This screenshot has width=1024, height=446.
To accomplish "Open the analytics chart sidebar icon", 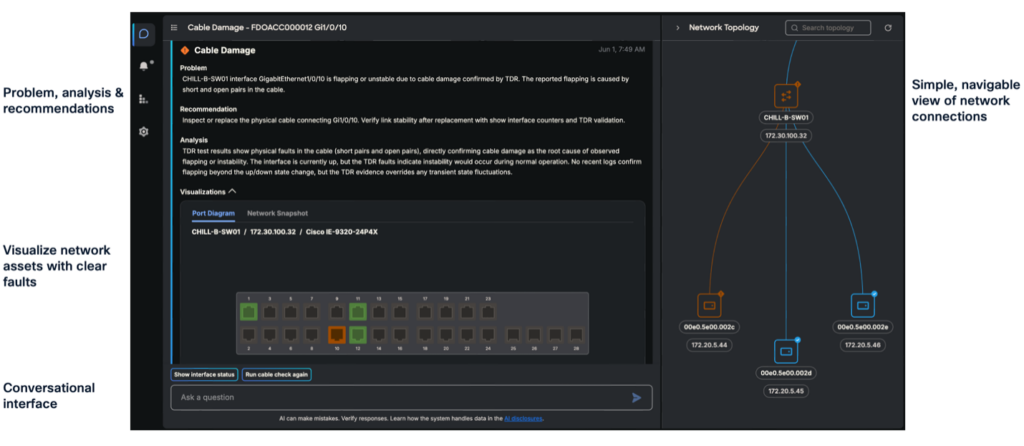I will [x=144, y=99].
